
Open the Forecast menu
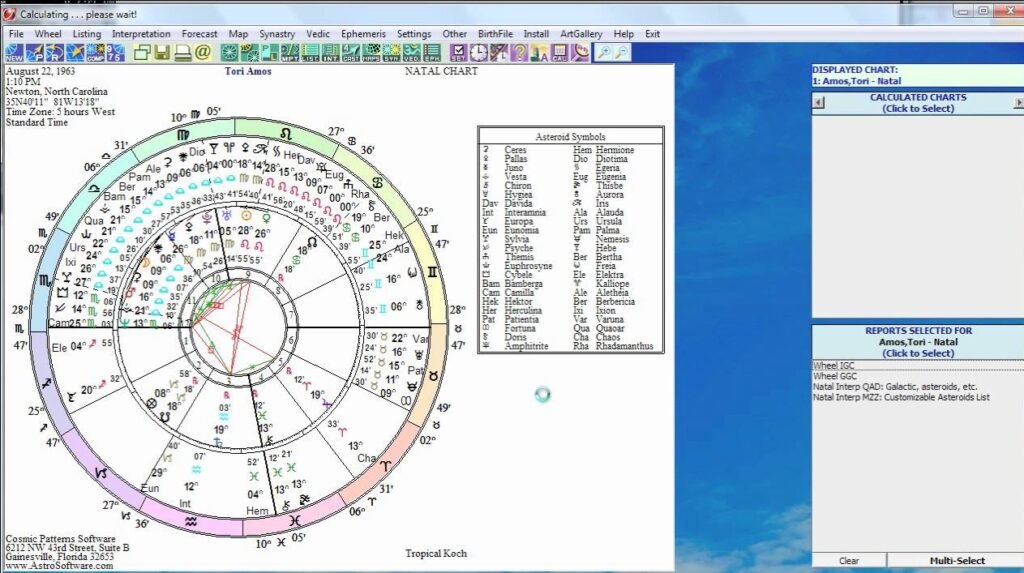[199, 34]
